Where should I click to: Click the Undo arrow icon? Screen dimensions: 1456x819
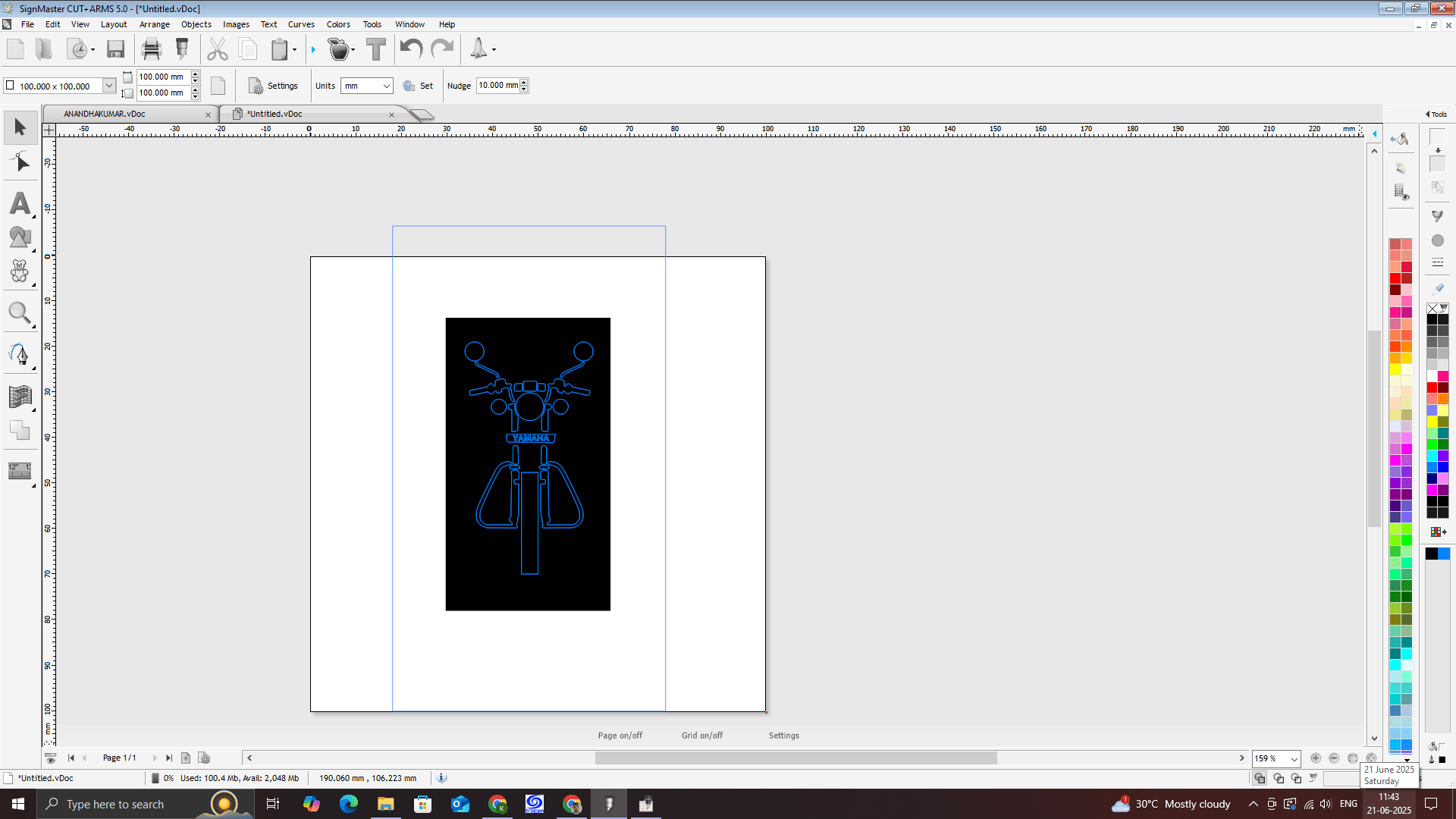[x=411, y=49]
